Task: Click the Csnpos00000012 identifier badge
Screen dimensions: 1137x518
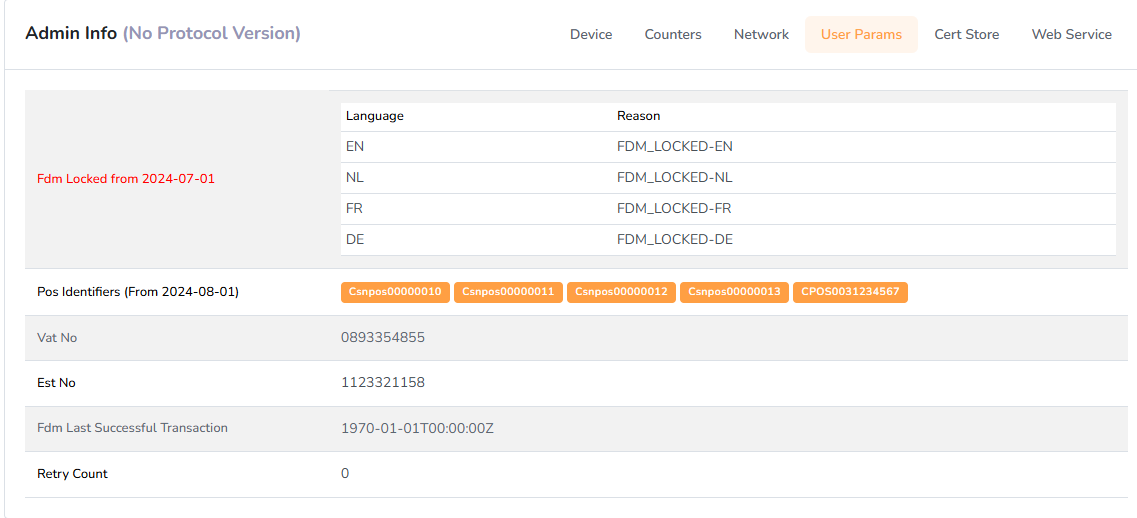Action: click(x=621, y=292)
